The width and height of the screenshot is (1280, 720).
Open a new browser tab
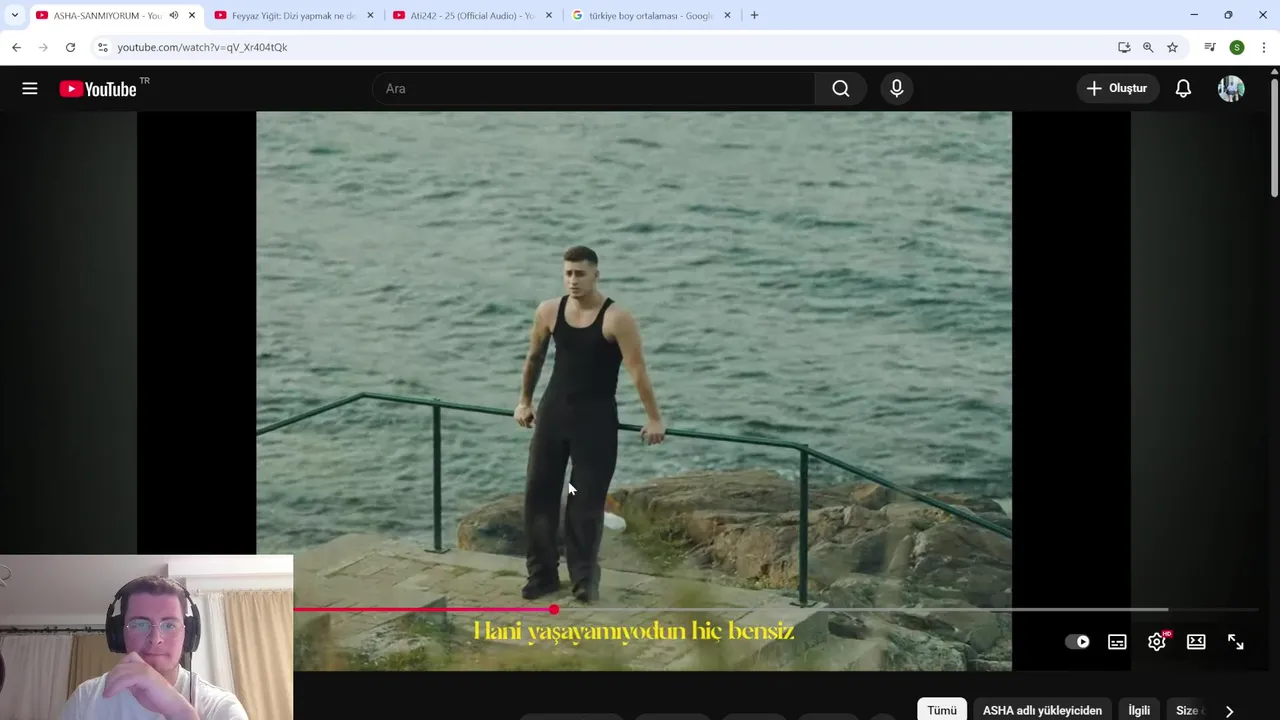(754, 15)
